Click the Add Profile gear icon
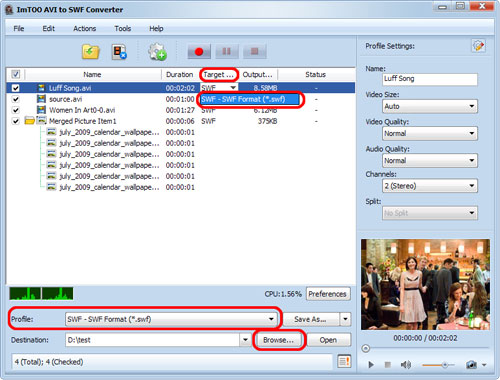Image resolution: width=500 pixels, height=380 pixels. [157, 52]
